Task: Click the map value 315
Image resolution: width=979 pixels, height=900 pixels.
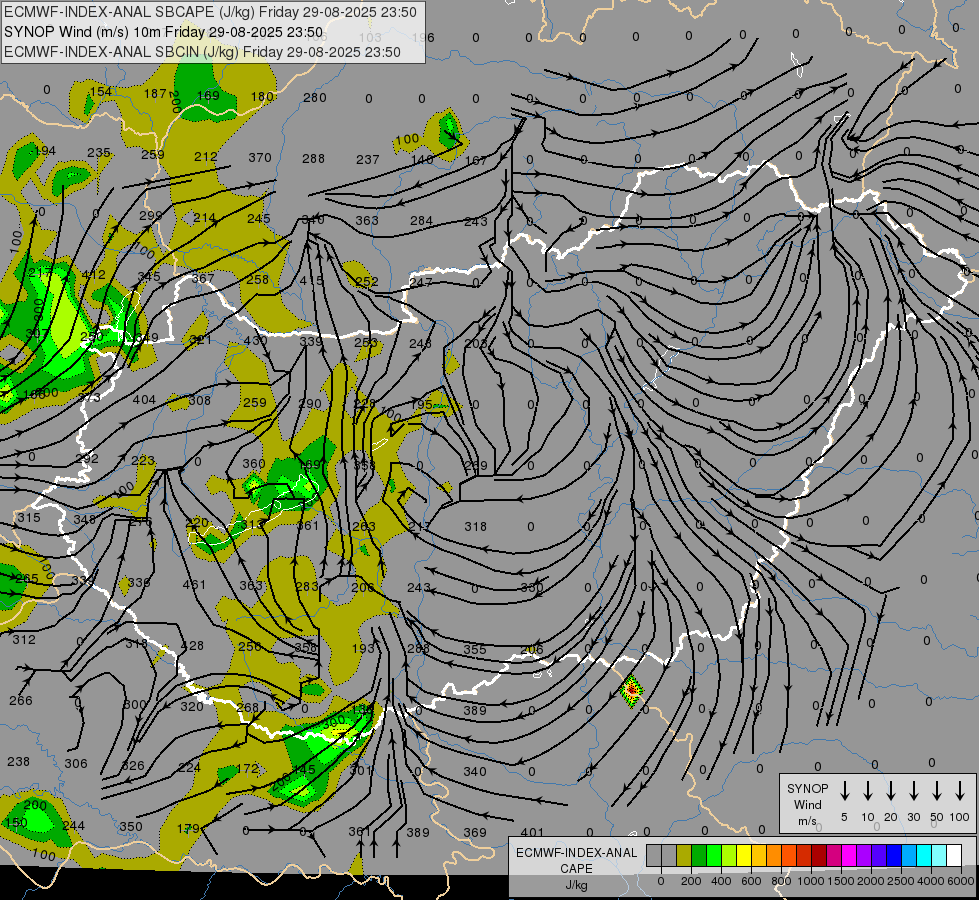Action: click(29, 518)
